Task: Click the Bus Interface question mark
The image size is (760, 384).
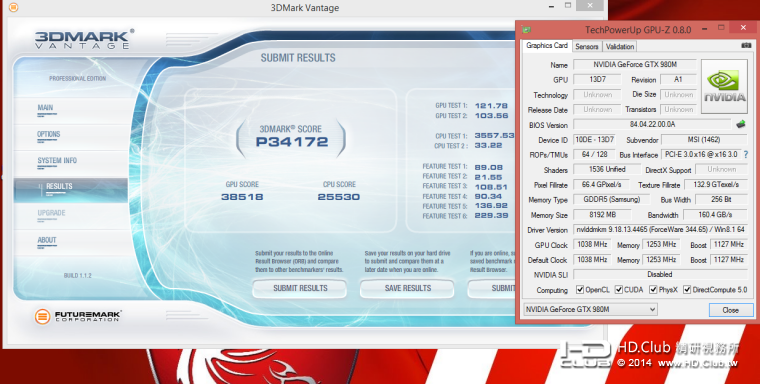Action: (745, 155)
